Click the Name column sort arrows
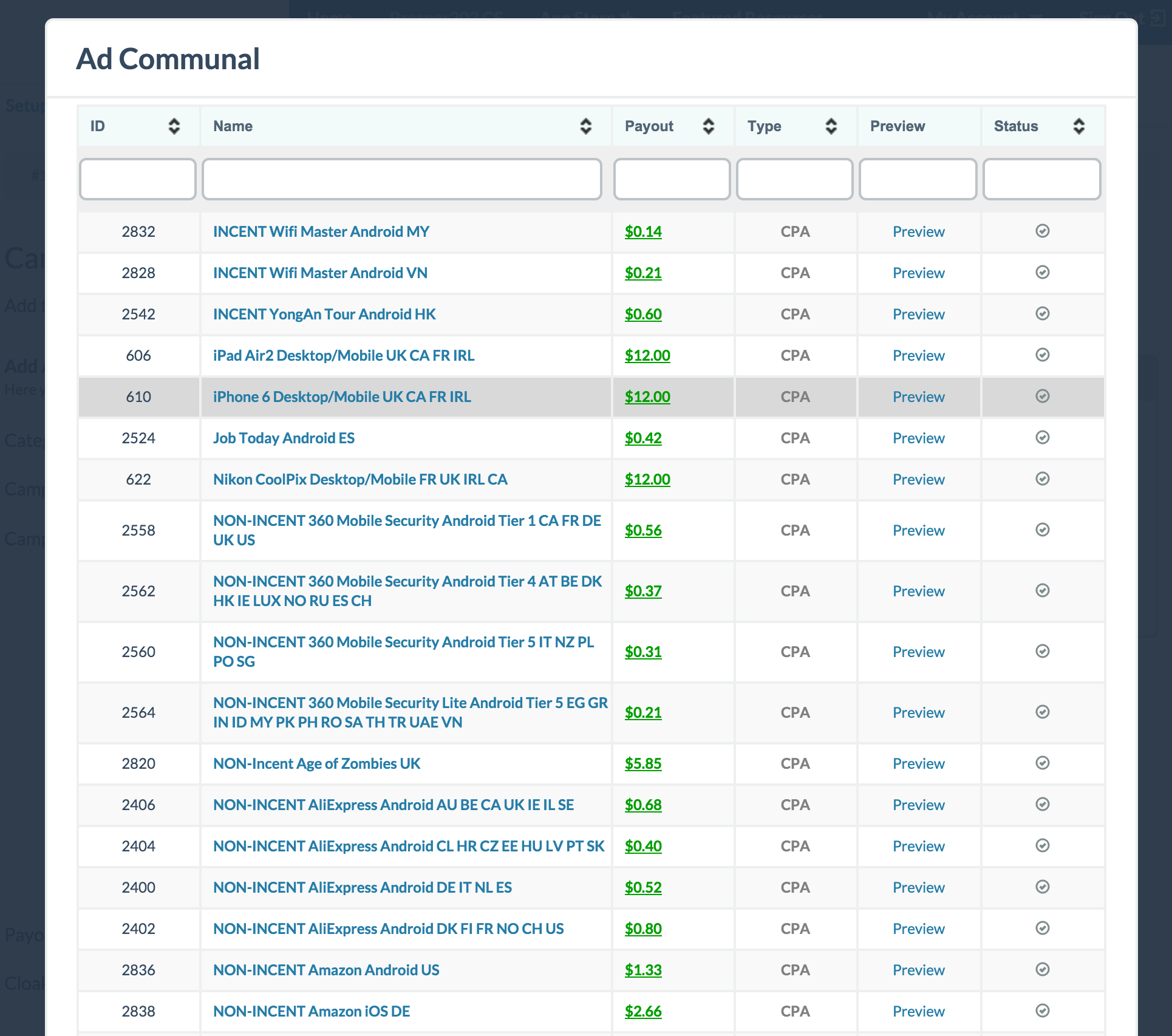The height and width of the screenshot is (1036, 1172). [x=585, y=126]
